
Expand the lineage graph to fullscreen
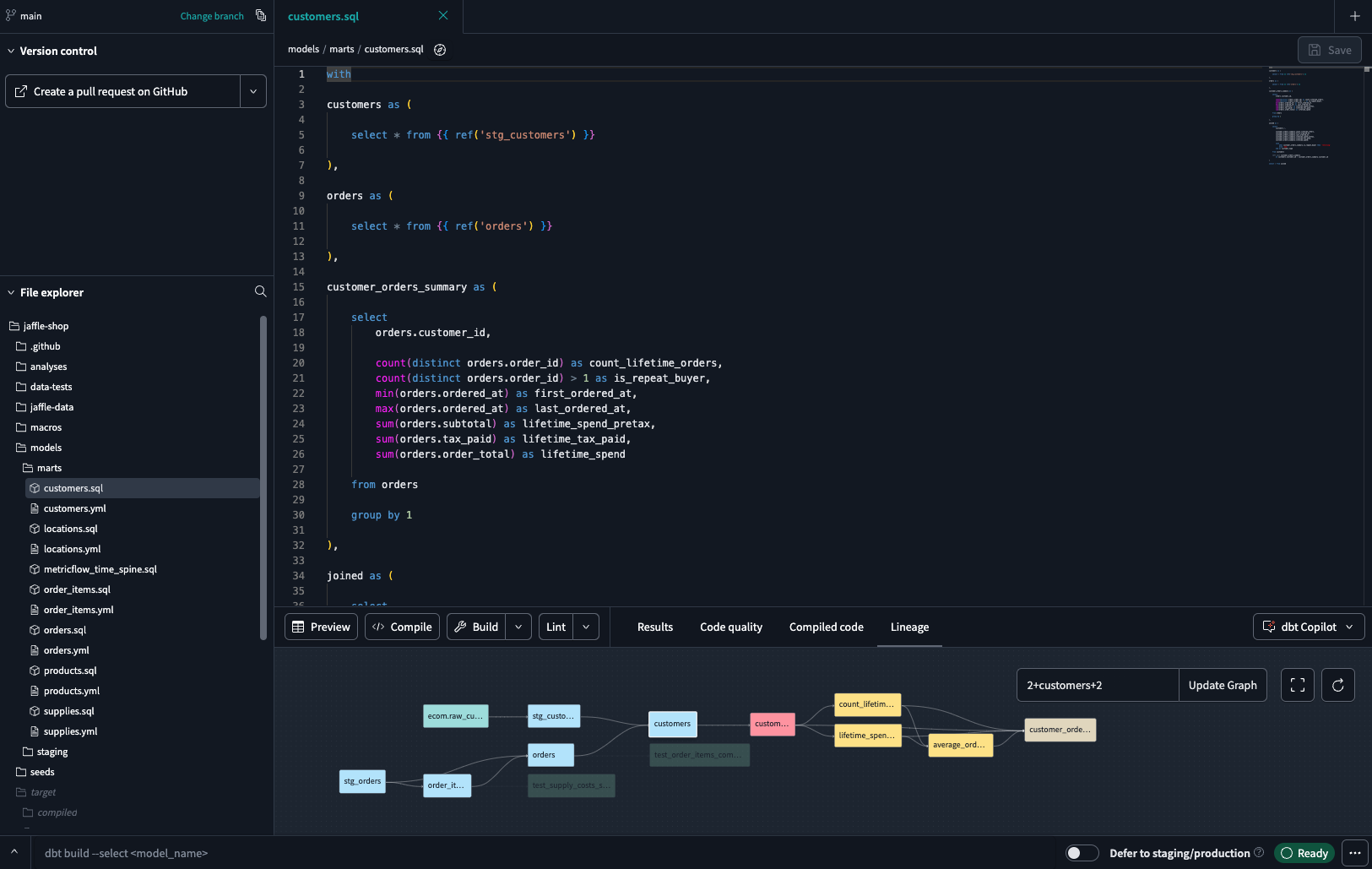tap(1297, 685)
